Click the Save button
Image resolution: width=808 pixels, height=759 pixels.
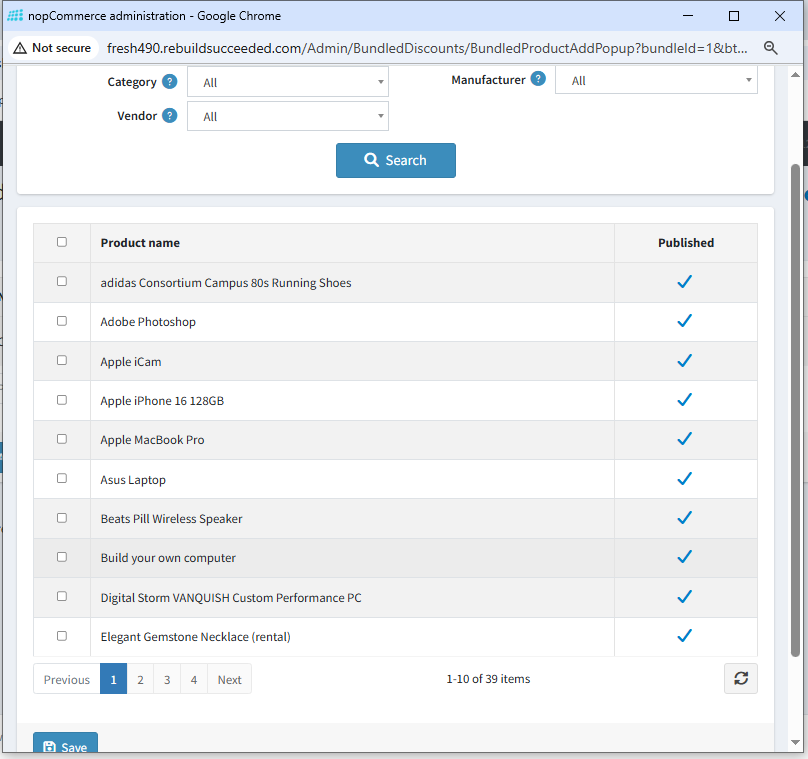pos(65,746)
